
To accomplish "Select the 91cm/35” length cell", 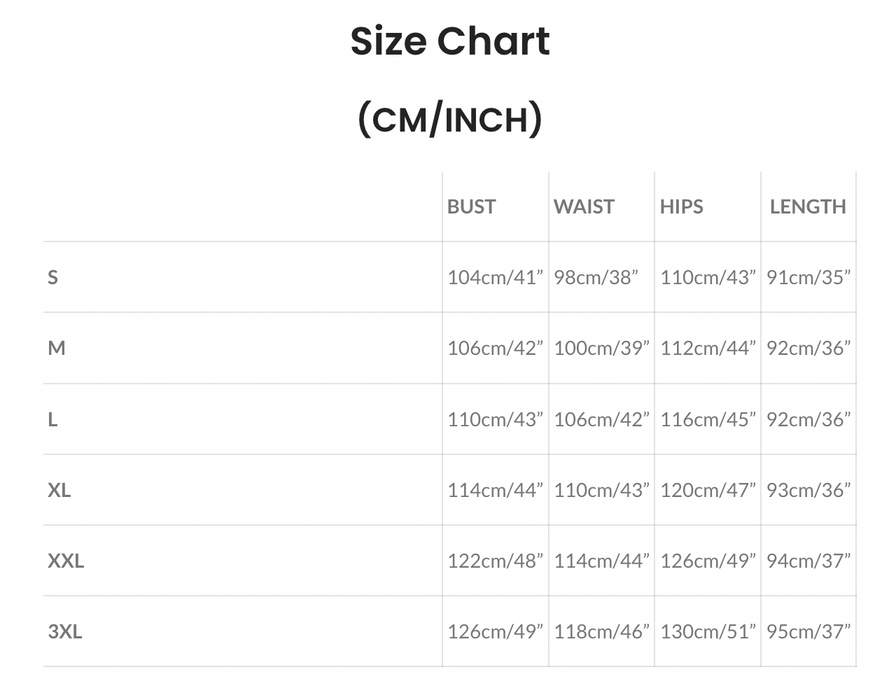I will tap(808, 277).
